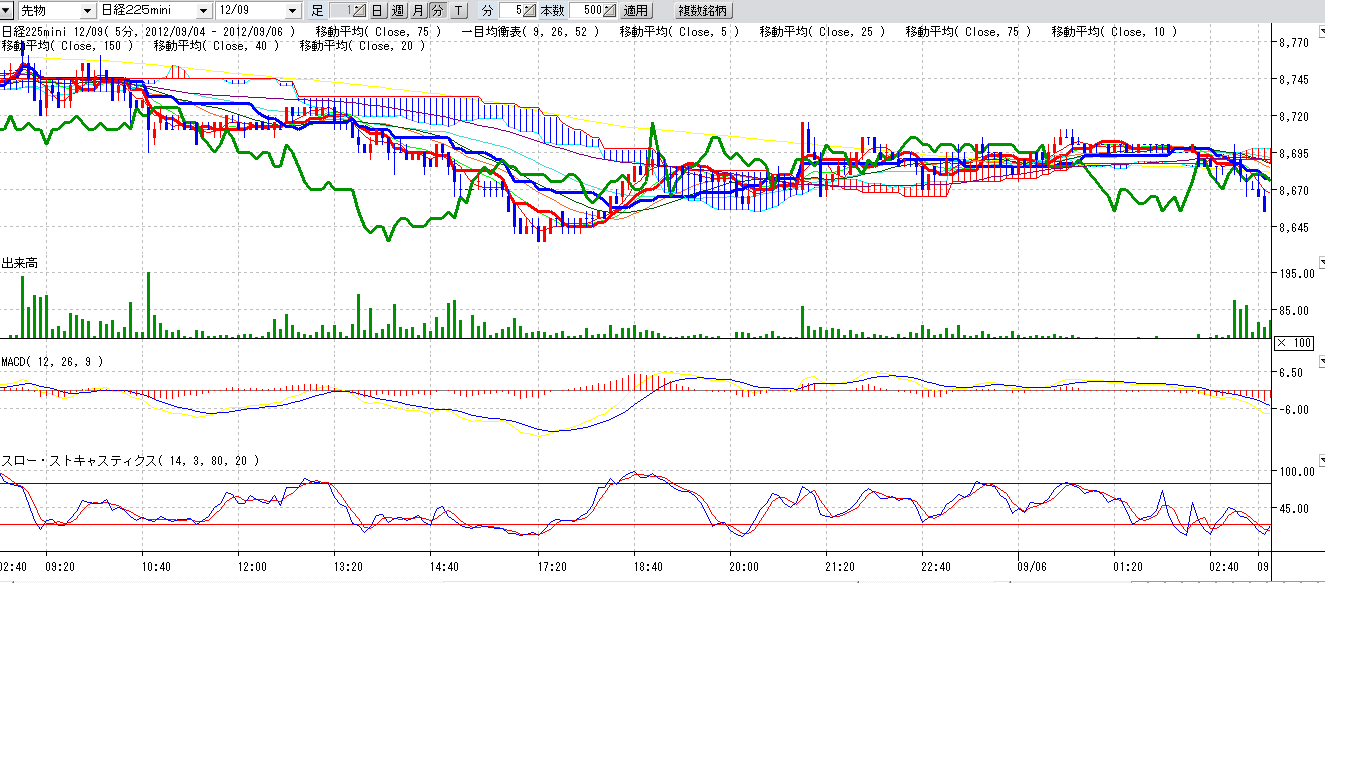1366x768 pixels.
Task: Select the 月 (monthly) timeframe button
Action: click(418, 10)
